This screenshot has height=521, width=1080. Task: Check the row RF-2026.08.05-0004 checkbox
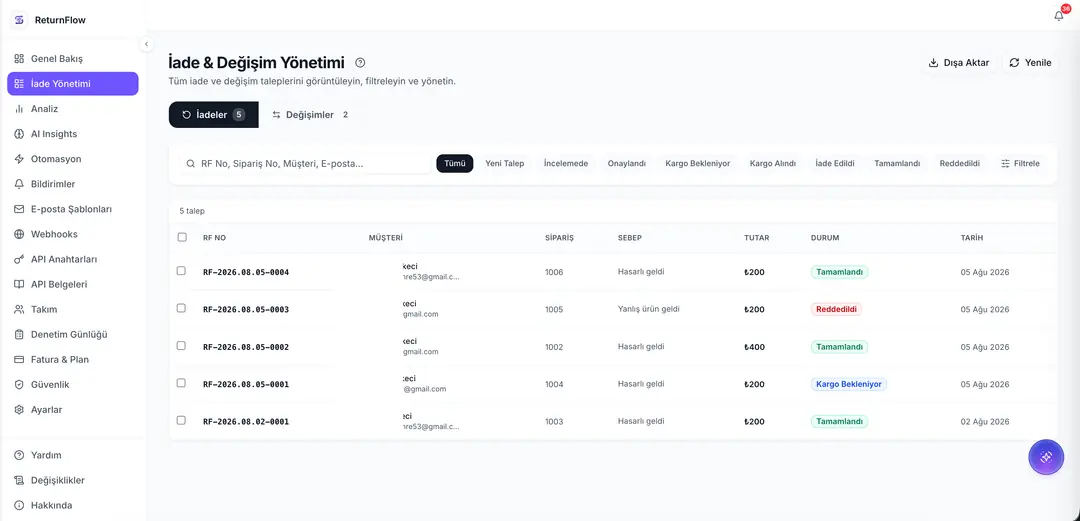[x=181, y=271]
